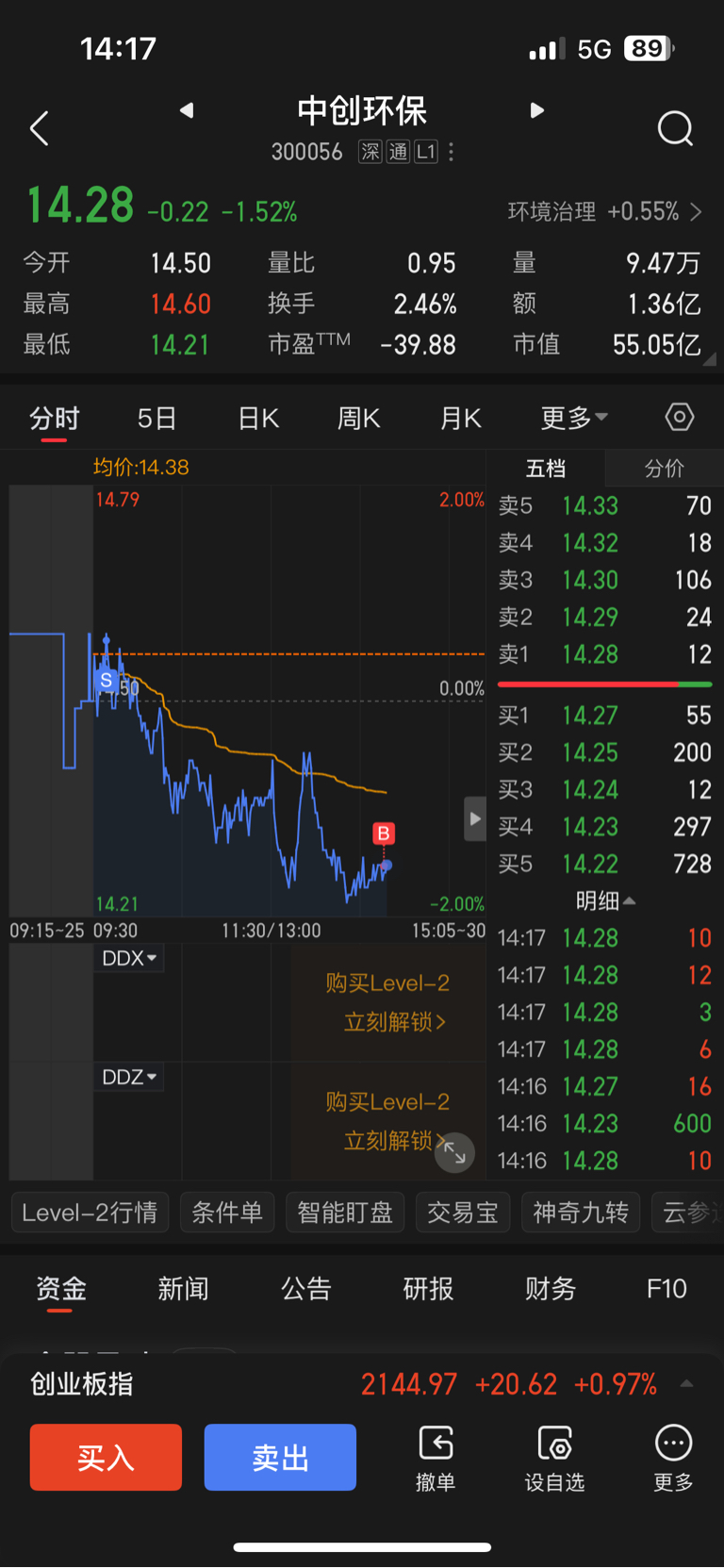Tap the cellular signal bars icon
This screenshot has width=724, height=1568.
tap(547, 48)
